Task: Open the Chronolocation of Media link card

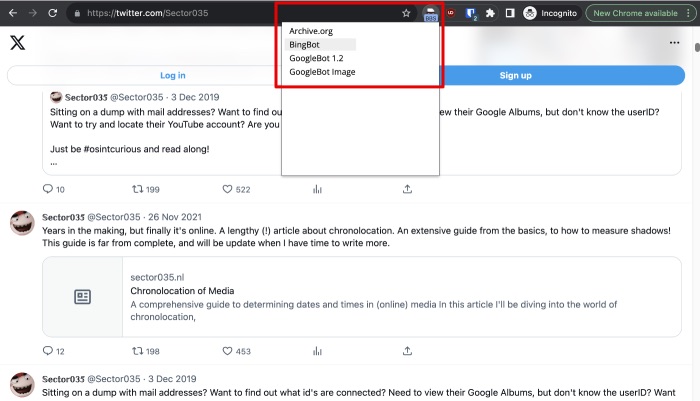Action: 362,297
